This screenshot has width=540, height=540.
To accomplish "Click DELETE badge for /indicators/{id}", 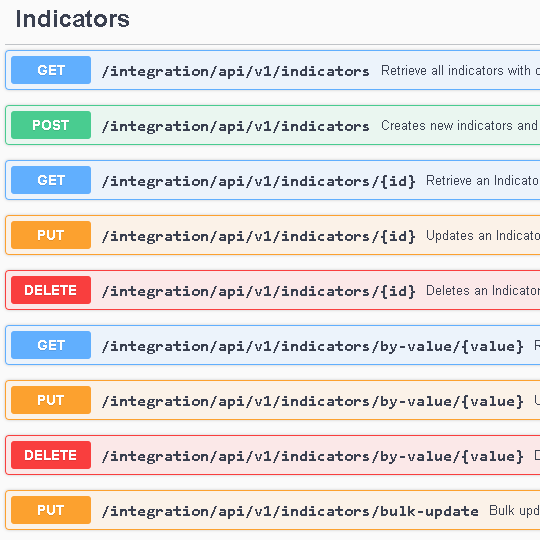I will [x=51, y=290].
